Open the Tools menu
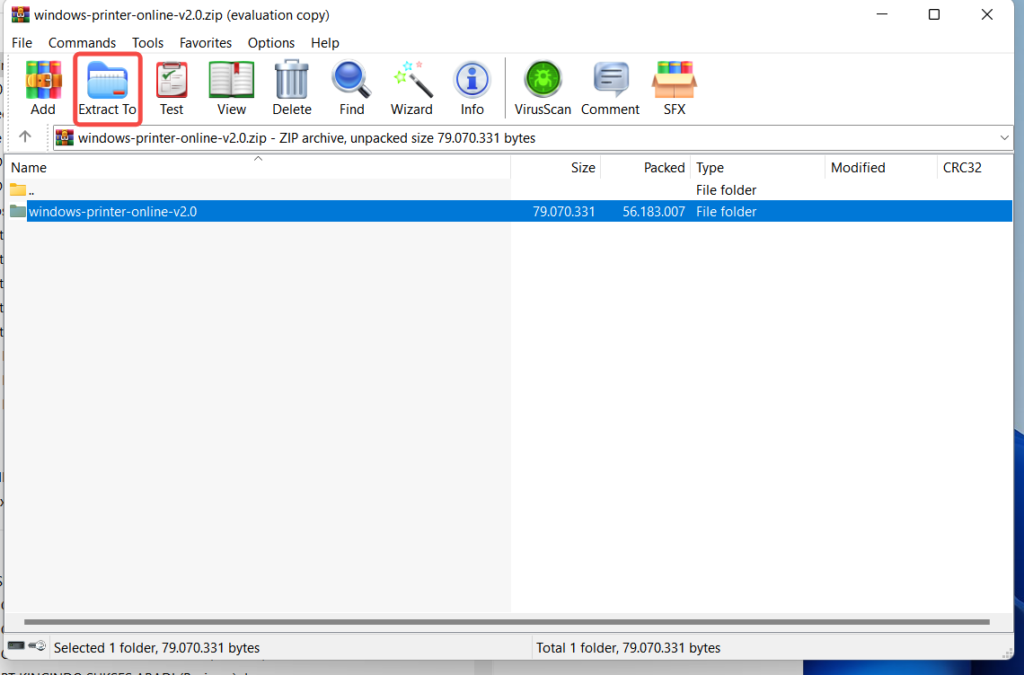The width and height of the screenshot is (1024, 675). coord(148,42)
